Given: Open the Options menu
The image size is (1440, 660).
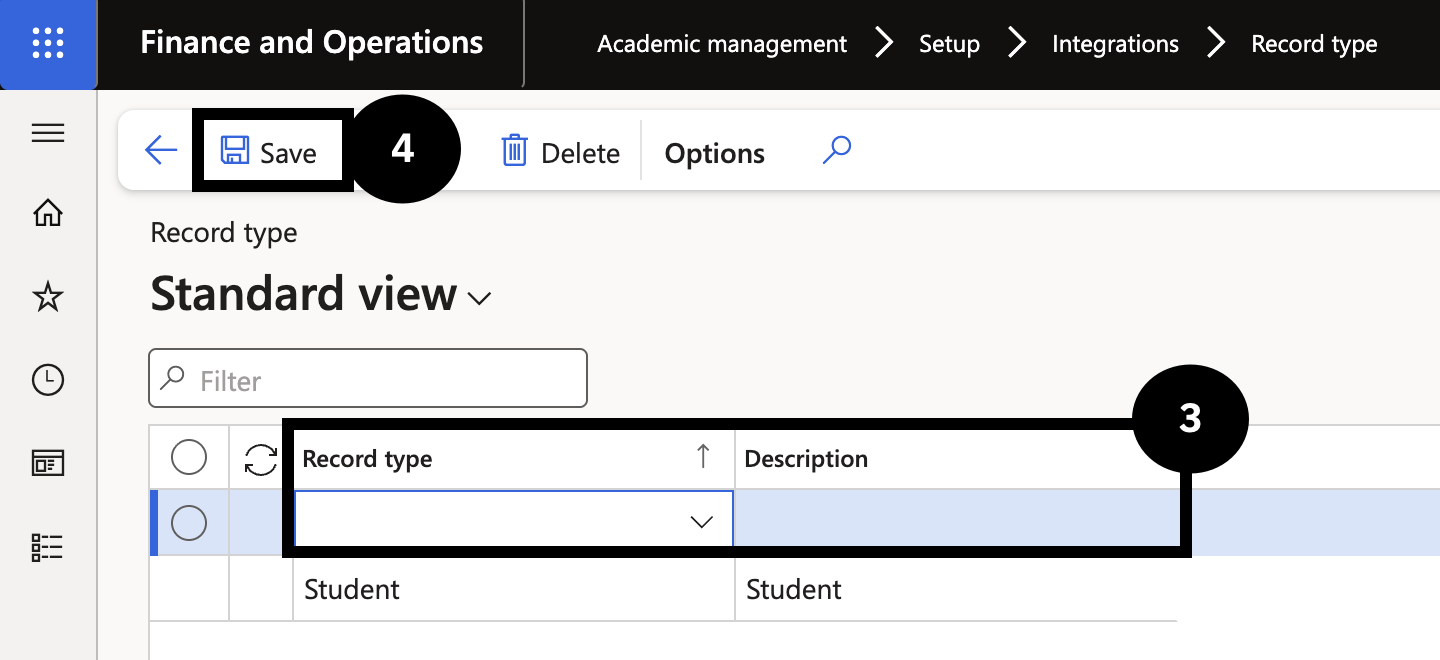Looking at the screenshot, I should pos(715,153).
